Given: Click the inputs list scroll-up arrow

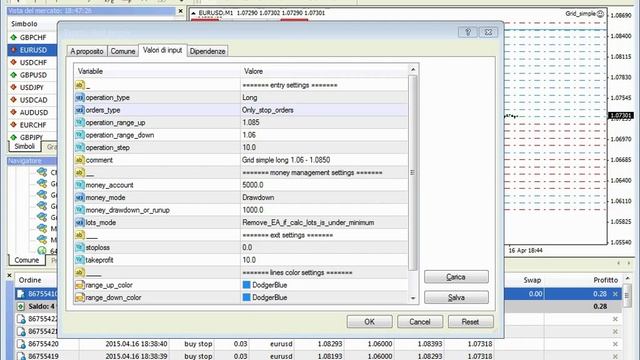Looking at the screenshot, I should 413,70.
